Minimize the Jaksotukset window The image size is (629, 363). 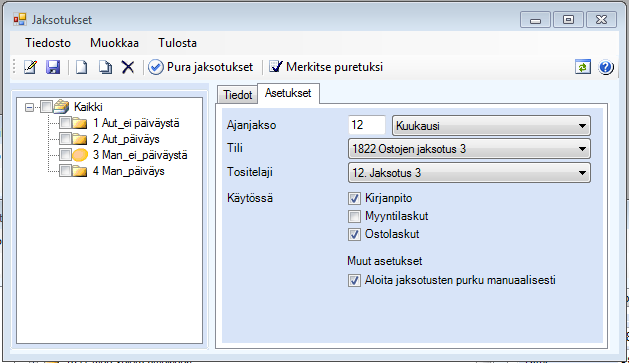(535, 20)
